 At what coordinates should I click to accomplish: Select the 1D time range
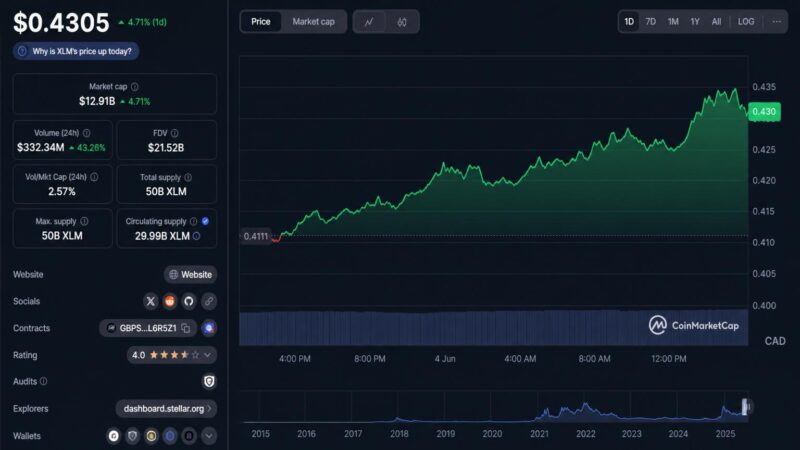629,21
